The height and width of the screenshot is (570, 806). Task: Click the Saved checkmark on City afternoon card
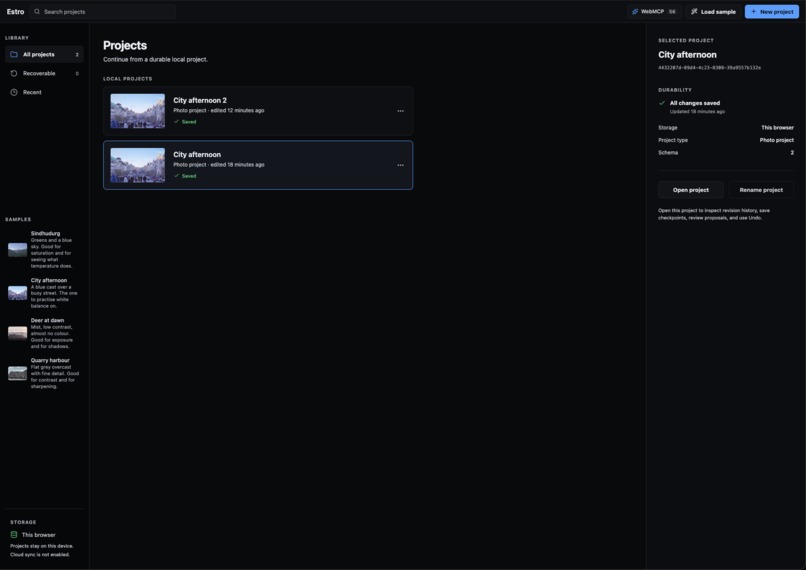tap(176, 176)
